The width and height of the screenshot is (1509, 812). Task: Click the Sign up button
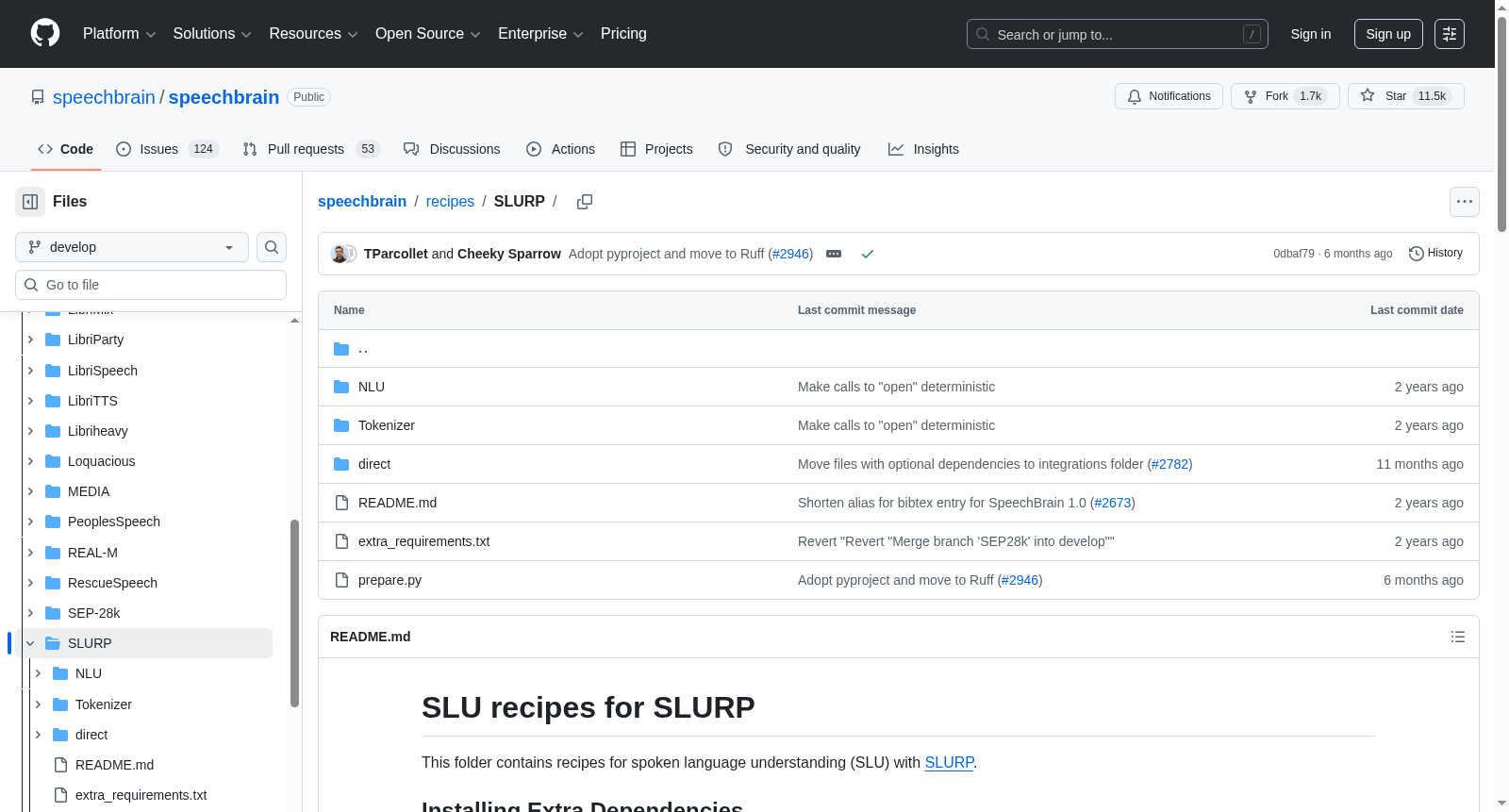tap(1388, 34)
